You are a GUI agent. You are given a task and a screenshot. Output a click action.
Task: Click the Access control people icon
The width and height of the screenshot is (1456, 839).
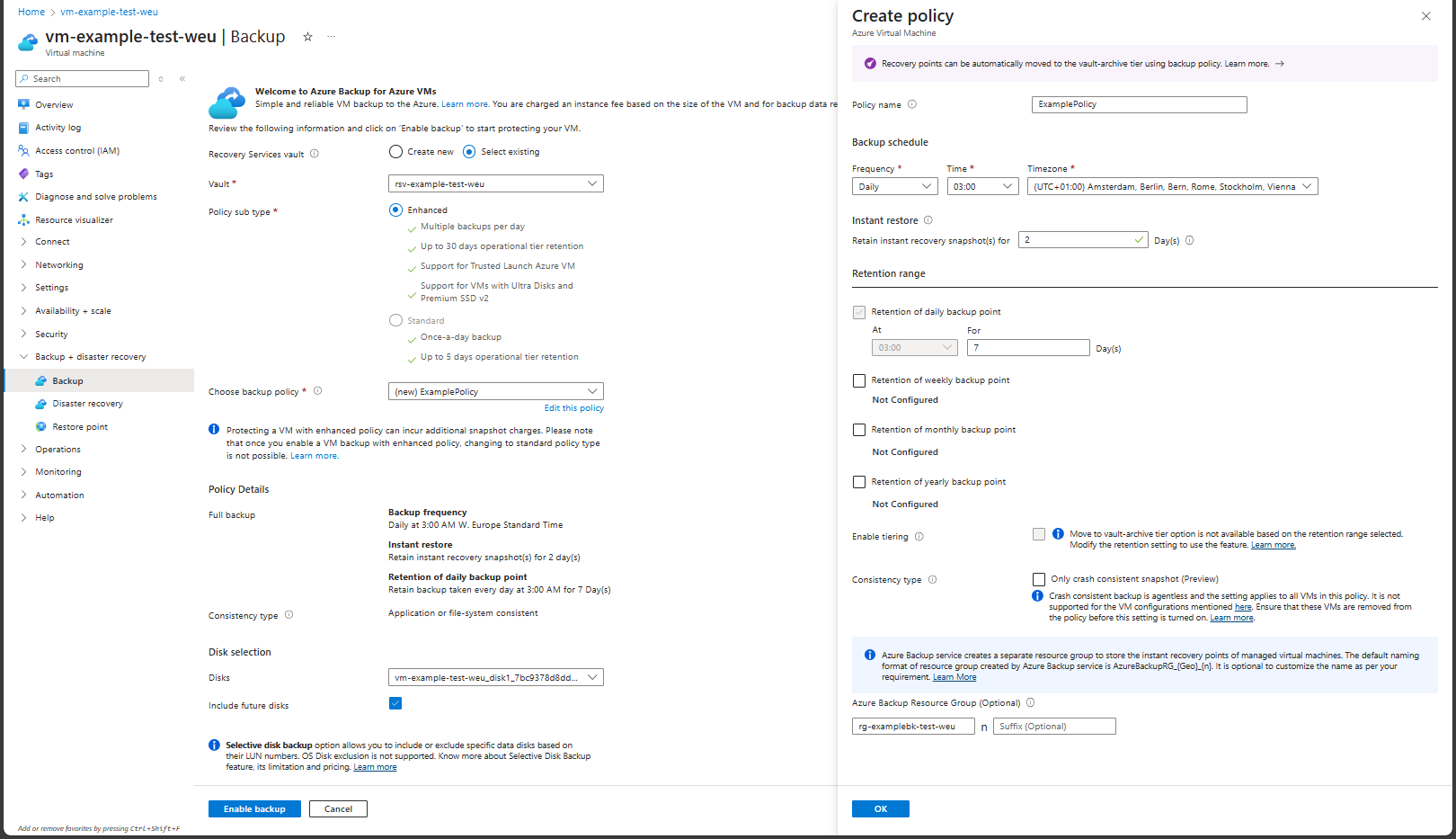click(23, 151)
